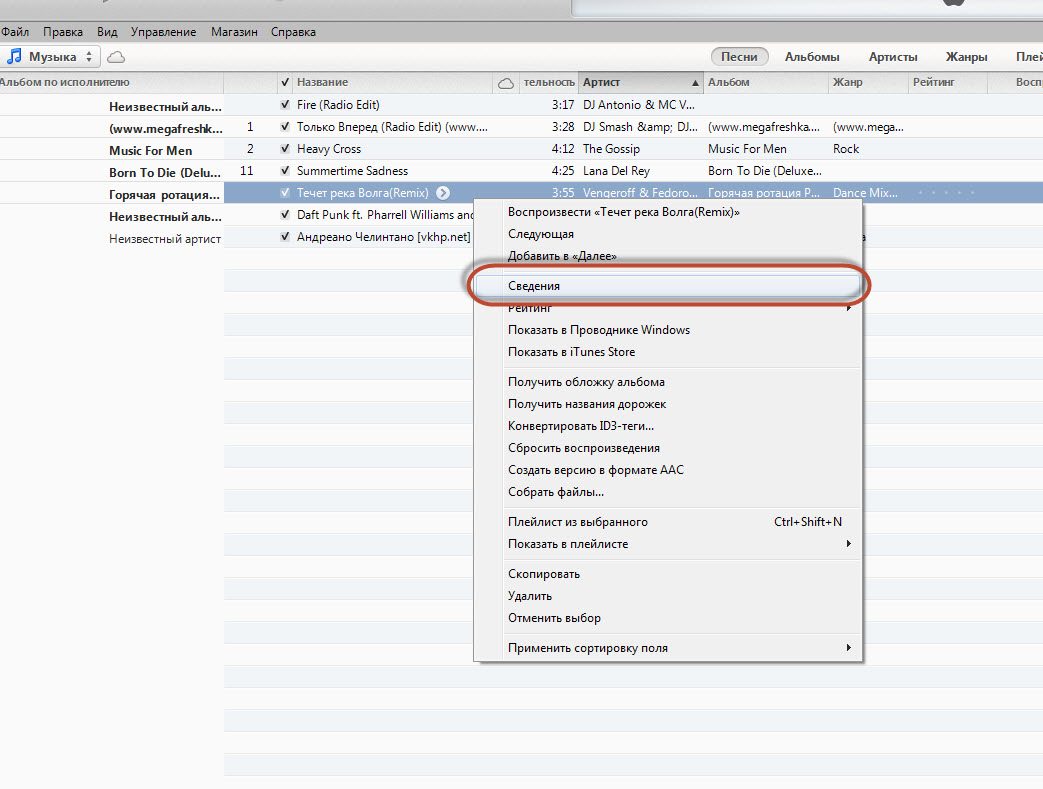The image size is (1043, 789).
Task: Choose Сведения from the context menu
Action: tap(668, 286)
